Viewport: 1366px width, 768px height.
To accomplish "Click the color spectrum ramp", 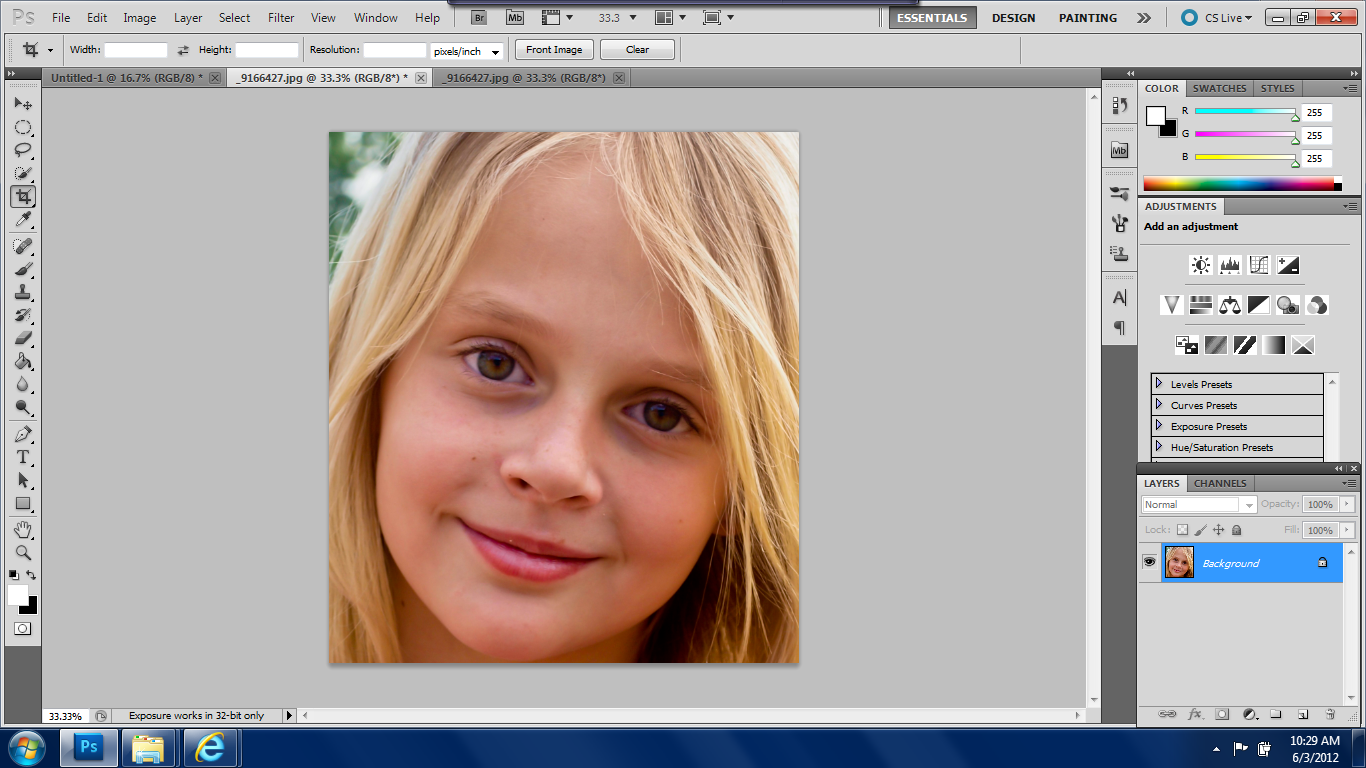I will [1239, 184].
